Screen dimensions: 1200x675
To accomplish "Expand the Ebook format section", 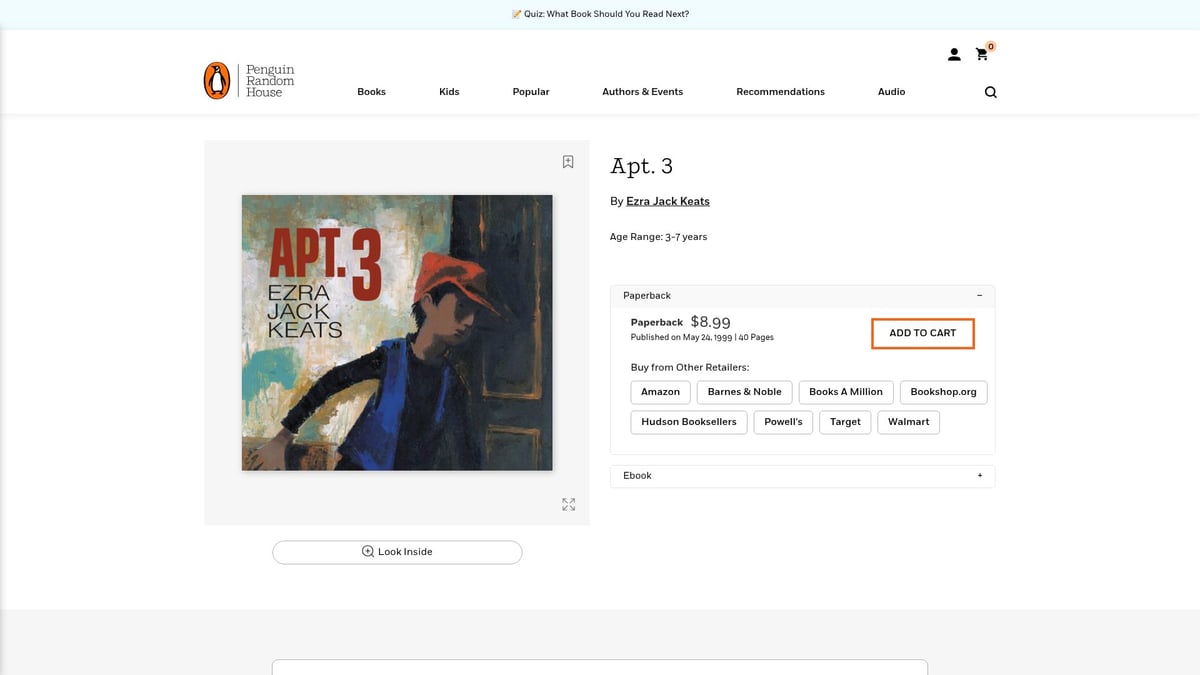I will click(x=979, y=476).
